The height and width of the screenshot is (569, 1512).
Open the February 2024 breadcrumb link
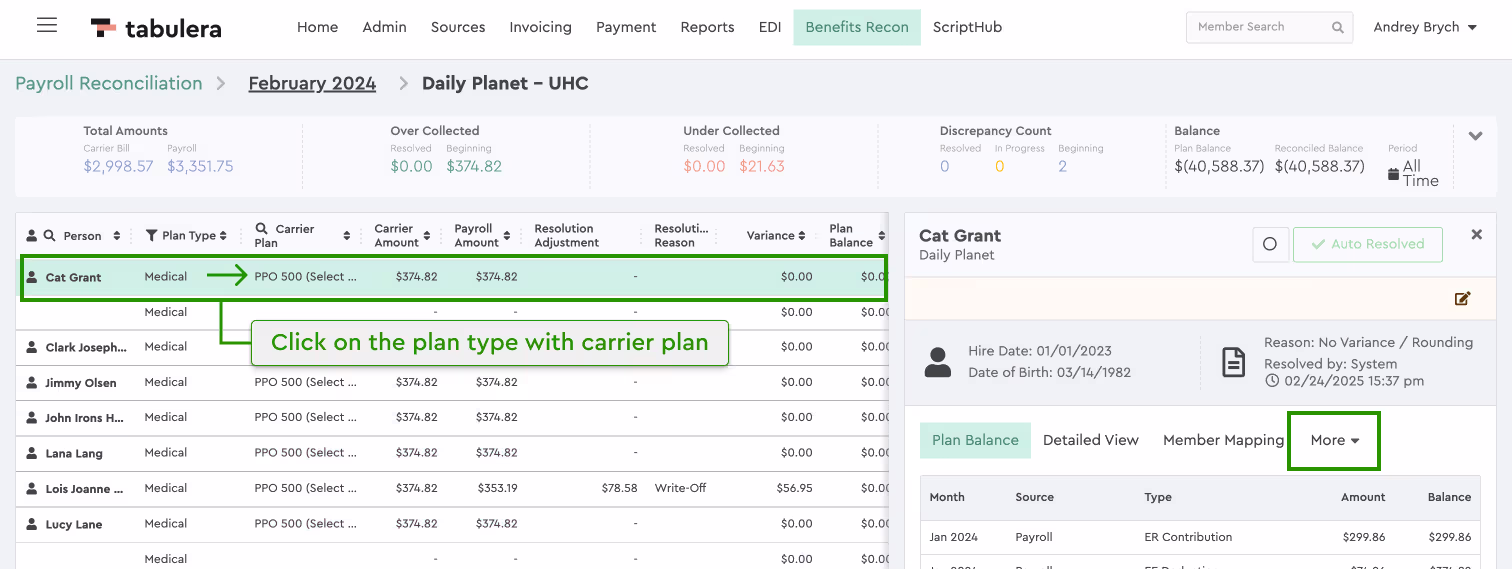click(312, 83)
